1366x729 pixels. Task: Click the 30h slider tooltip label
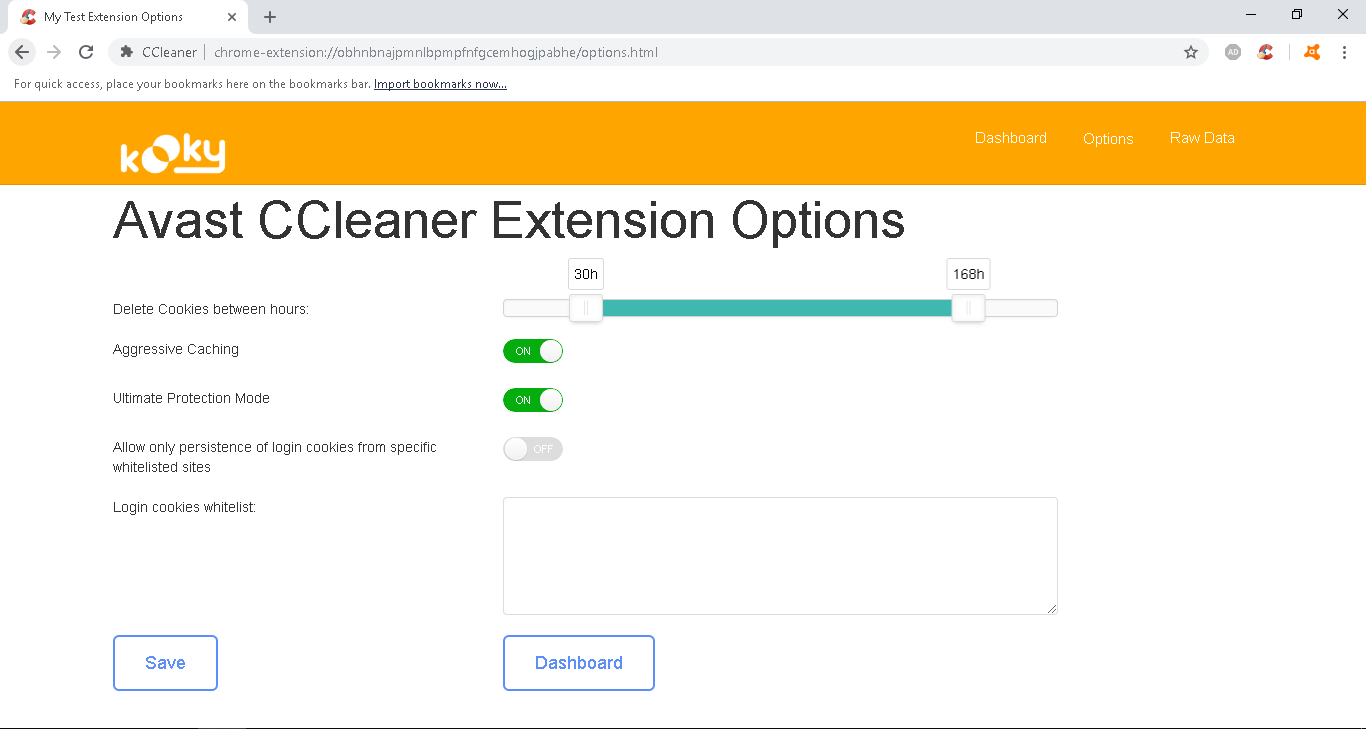click(586, 274)
